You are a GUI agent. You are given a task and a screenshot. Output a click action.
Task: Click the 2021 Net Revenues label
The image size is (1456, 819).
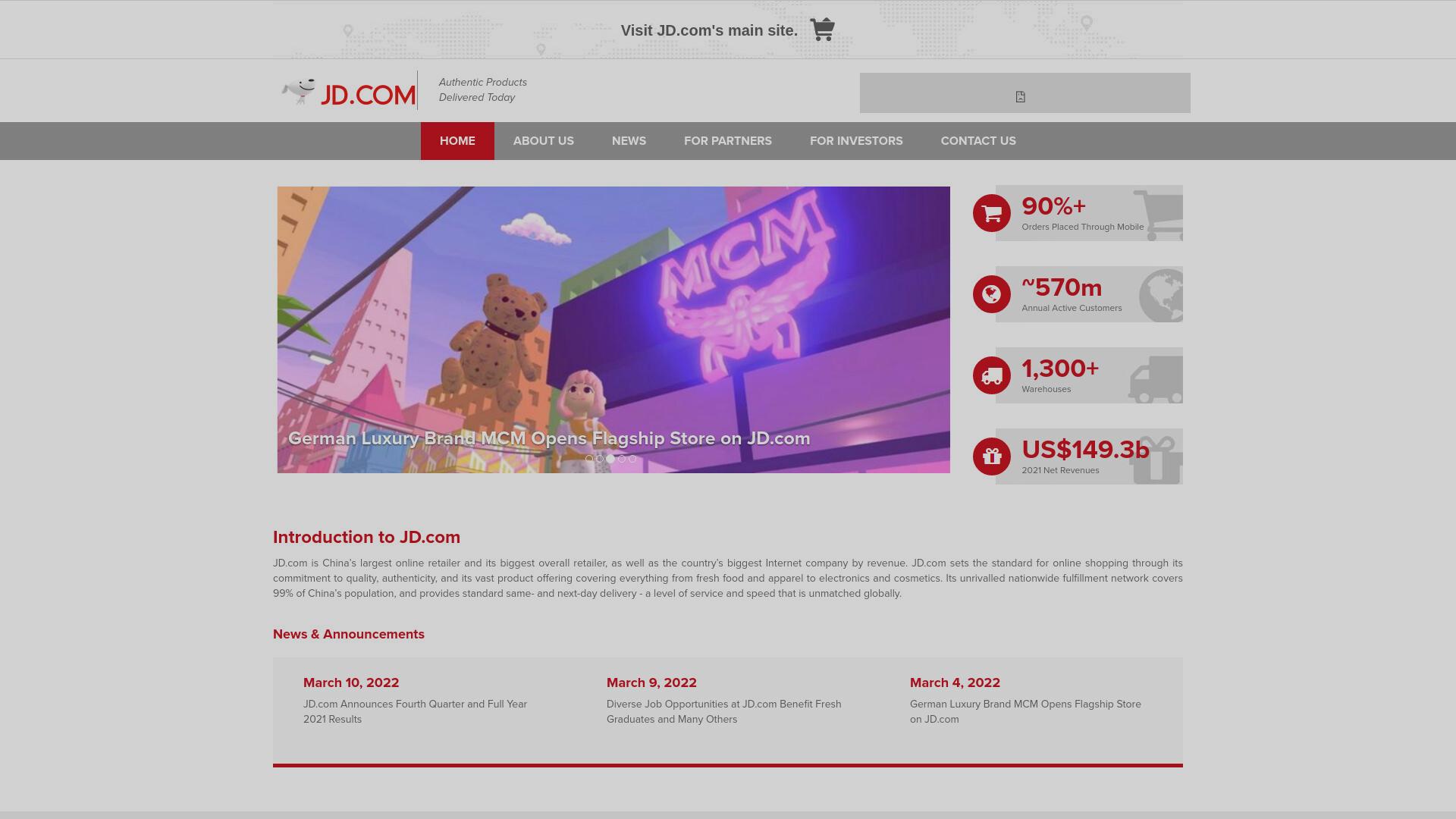point(1060,470)
